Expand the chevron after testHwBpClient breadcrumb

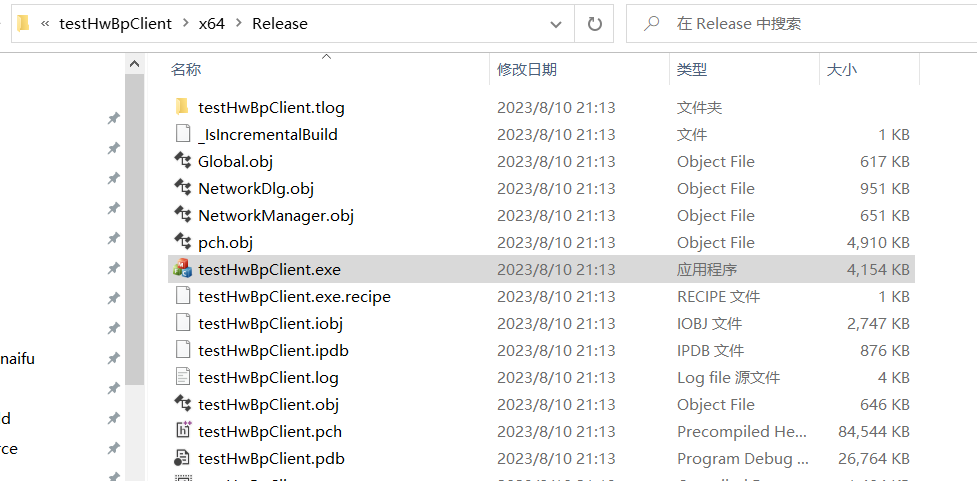[184, 23]
